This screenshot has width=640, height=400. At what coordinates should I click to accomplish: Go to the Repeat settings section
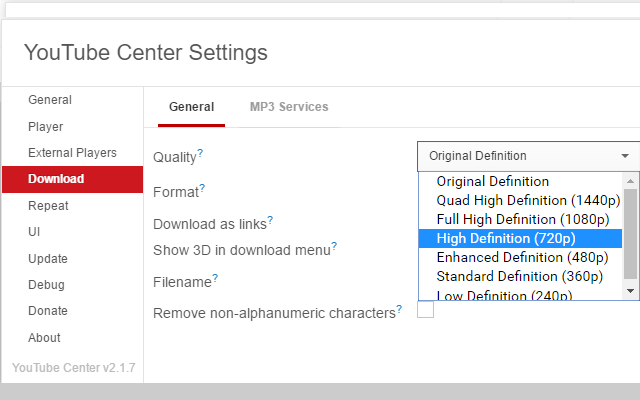click(x=48, y=206)
